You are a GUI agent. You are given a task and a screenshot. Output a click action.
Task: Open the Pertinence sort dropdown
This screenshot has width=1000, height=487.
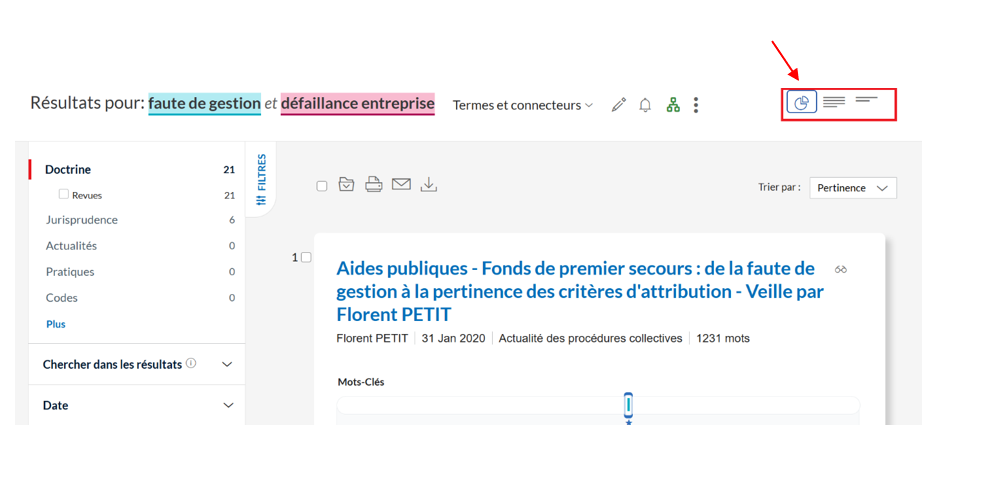click(853, 188)
